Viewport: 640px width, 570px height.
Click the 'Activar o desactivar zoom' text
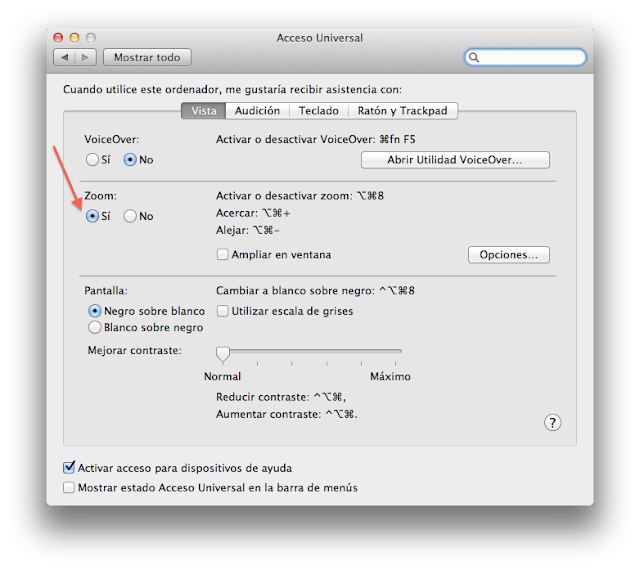[x=300, y=196]
